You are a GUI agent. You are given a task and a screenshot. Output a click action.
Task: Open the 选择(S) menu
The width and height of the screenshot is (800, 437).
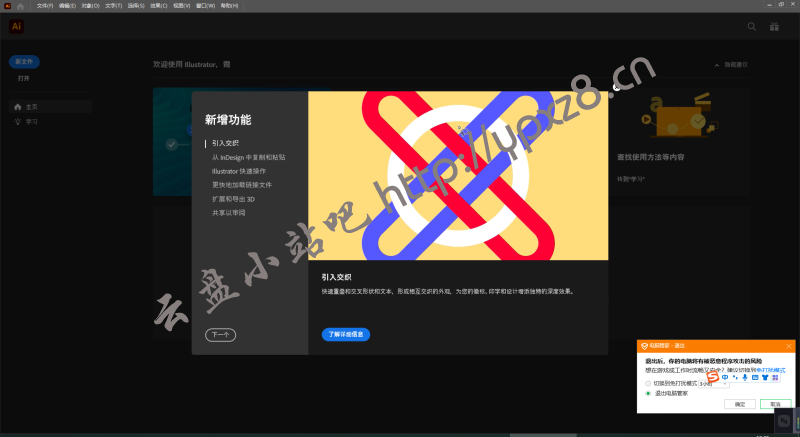pos(136,6)
